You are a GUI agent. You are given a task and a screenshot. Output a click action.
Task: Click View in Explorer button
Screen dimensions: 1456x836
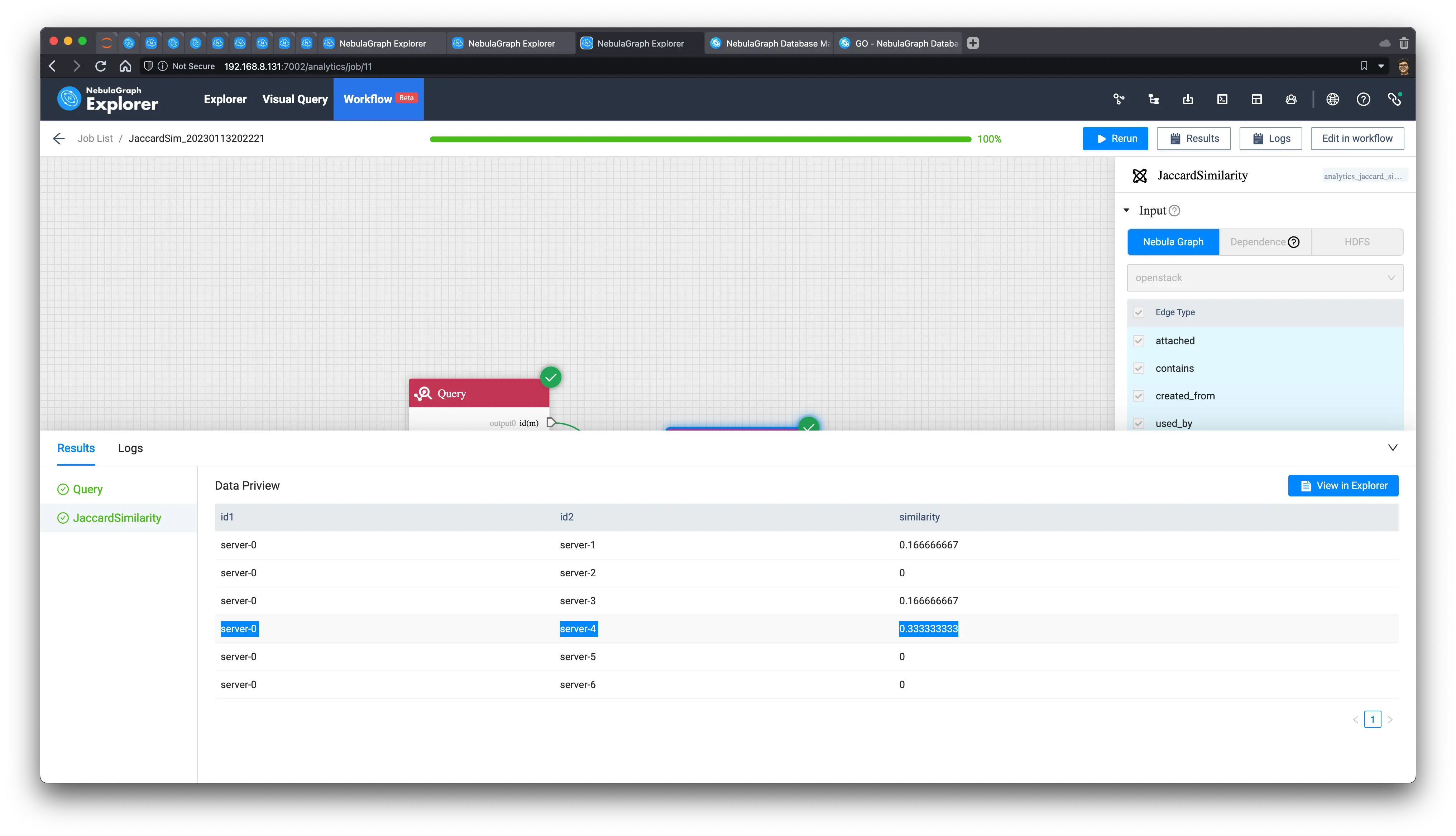(x=1344, y=486)
